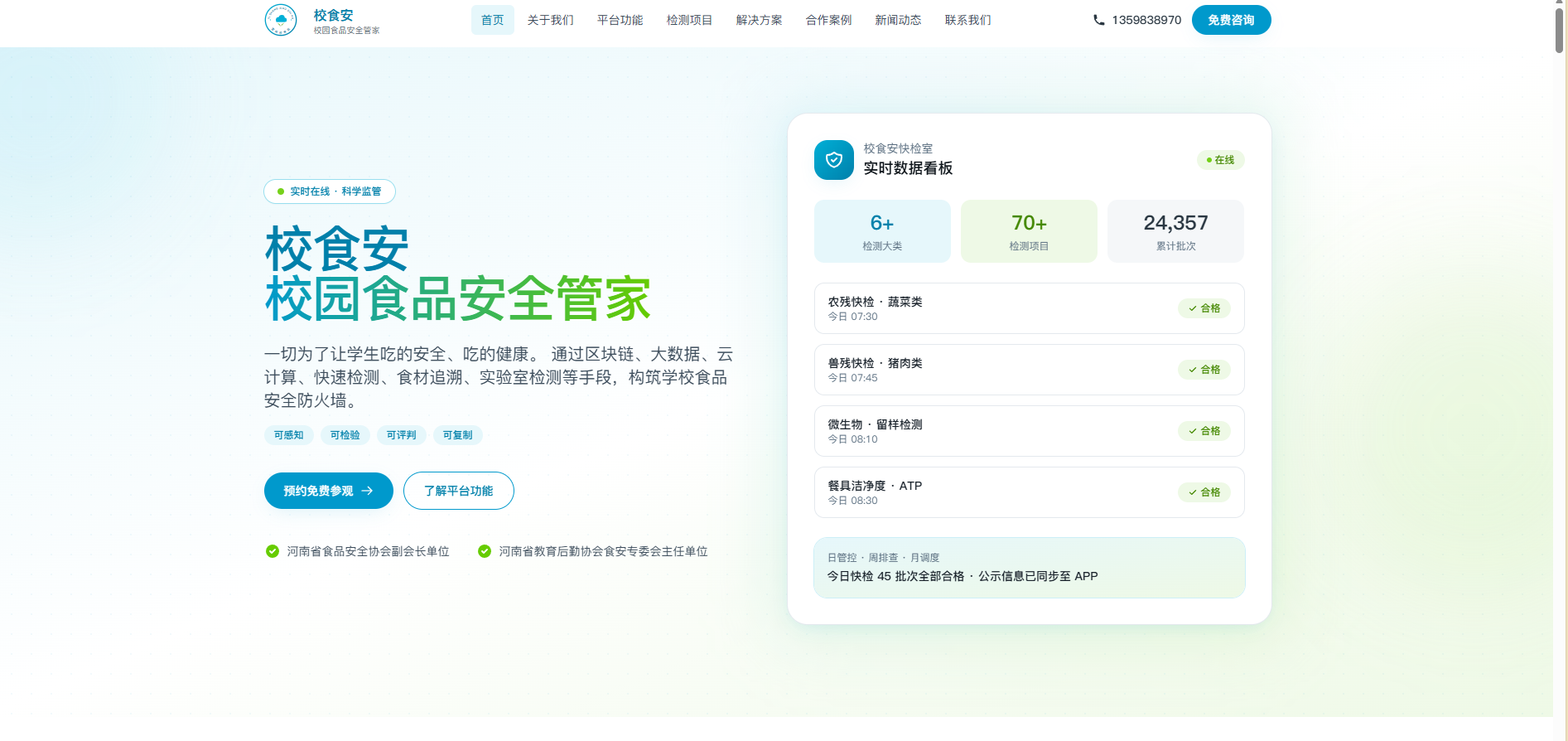The image size is (1568, 741).
Task: Click the 24,357 累计批次 stat card
Action: 1176,231
